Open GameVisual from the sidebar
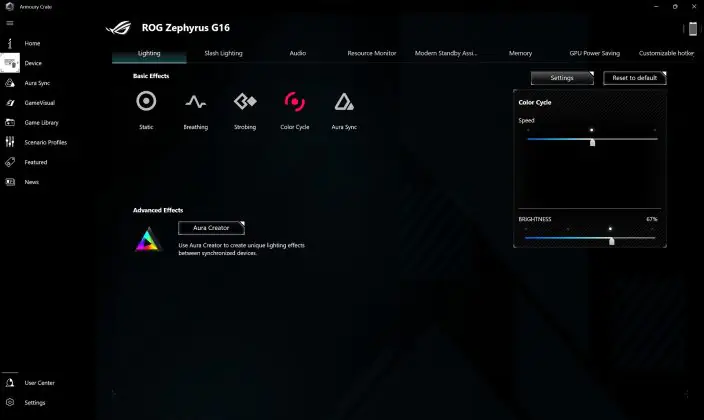The height and width of the screenshot is (420, 704). [40, 103]
